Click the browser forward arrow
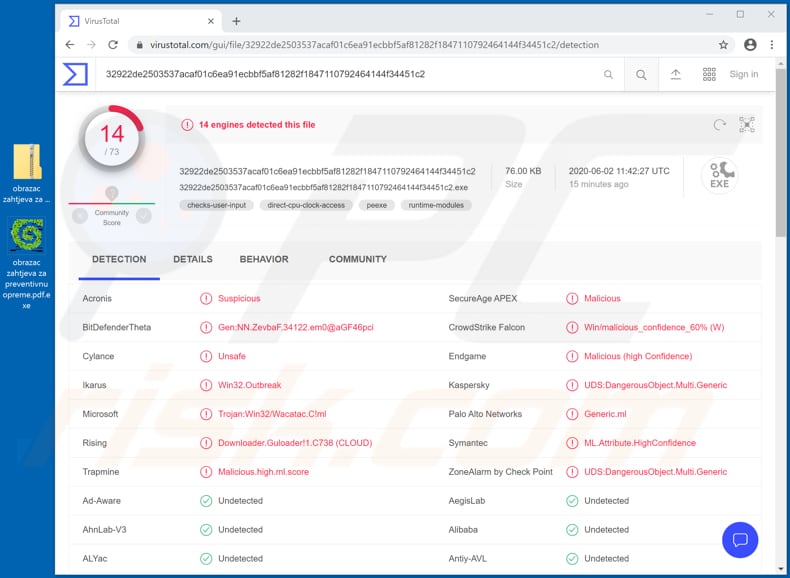This screenshot has width=790, height=578. (91, 45)
